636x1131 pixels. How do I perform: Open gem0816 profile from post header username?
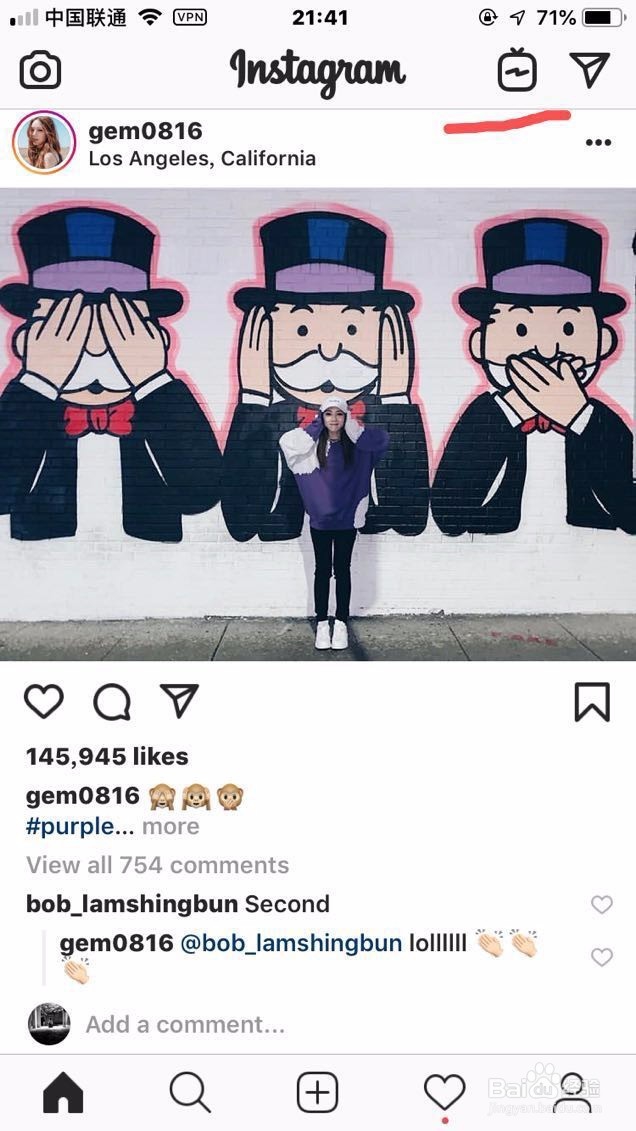pos(145,131)
